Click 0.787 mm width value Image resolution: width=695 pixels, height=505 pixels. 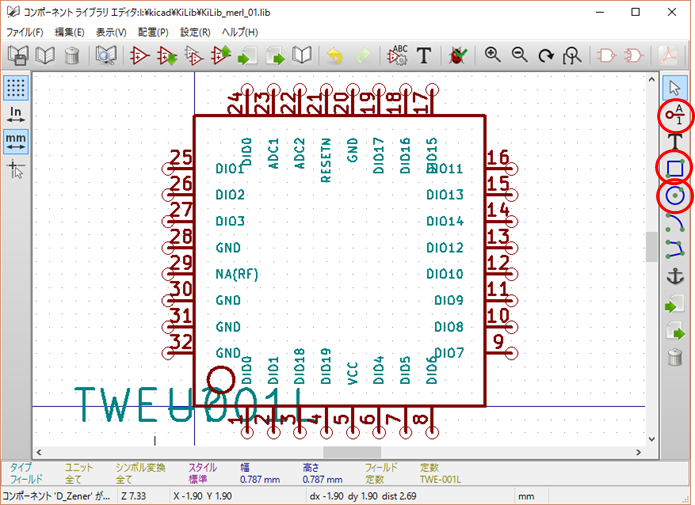tap(260, 479)
